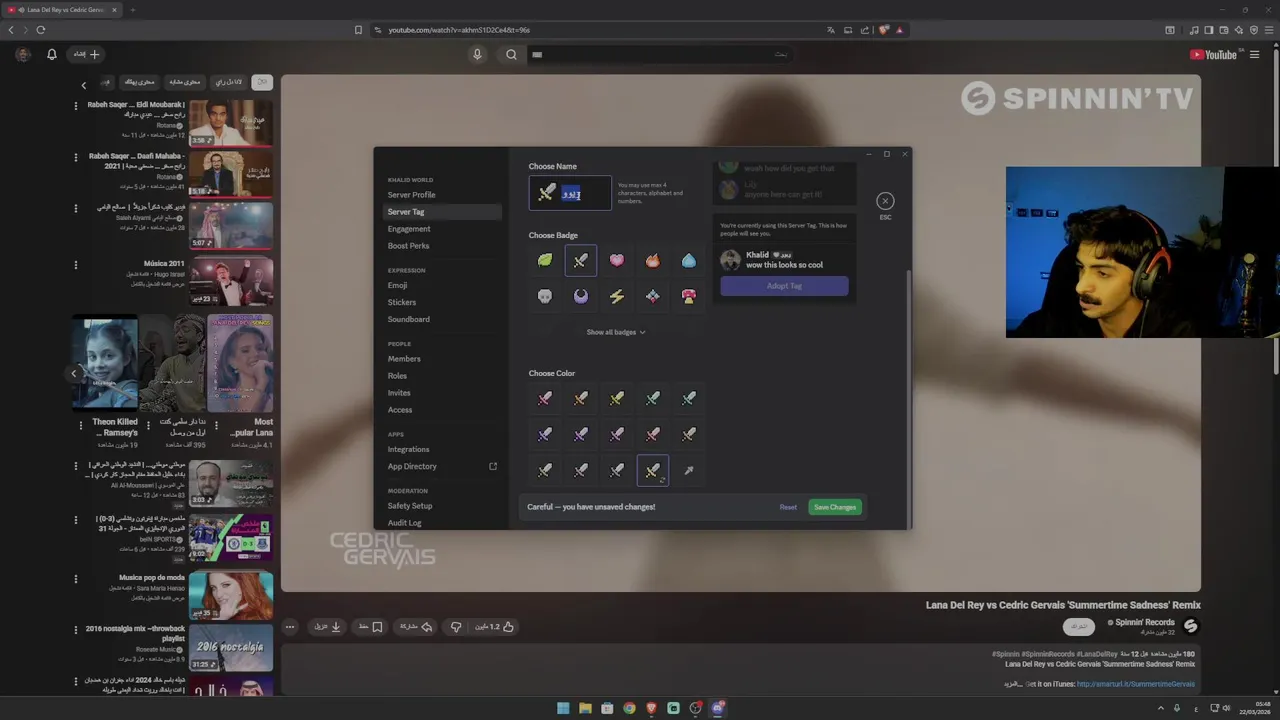Open options menu for 2016 nostalgia mix playlist
The width and height of the screenshot is (1280, 720).
tap(76, 628)
